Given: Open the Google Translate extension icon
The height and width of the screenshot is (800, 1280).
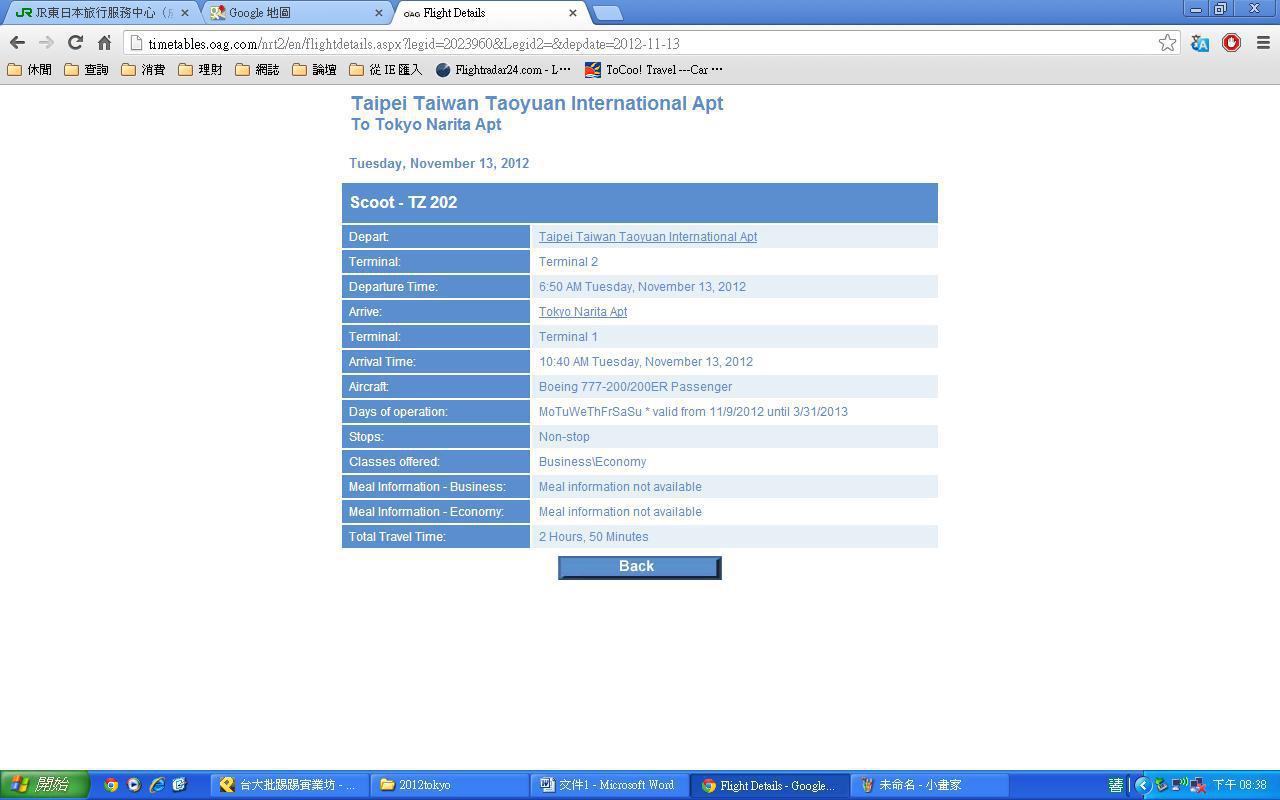Looking at the screenshot, I should coord(1200,43).
